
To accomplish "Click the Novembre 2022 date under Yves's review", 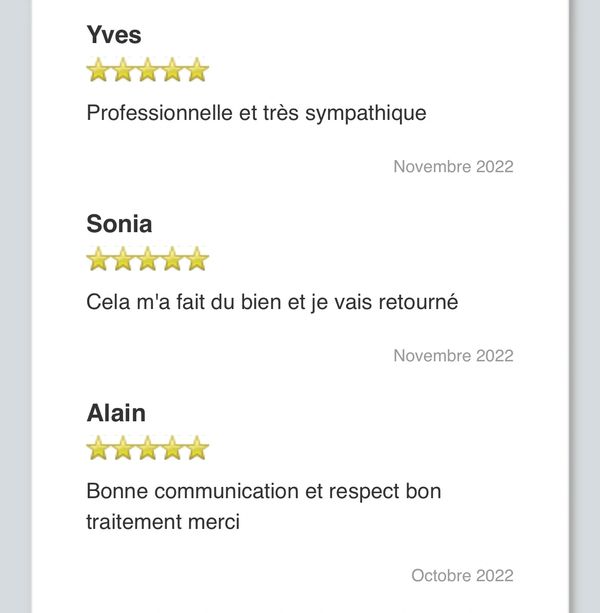I will (x=453, y=167).
